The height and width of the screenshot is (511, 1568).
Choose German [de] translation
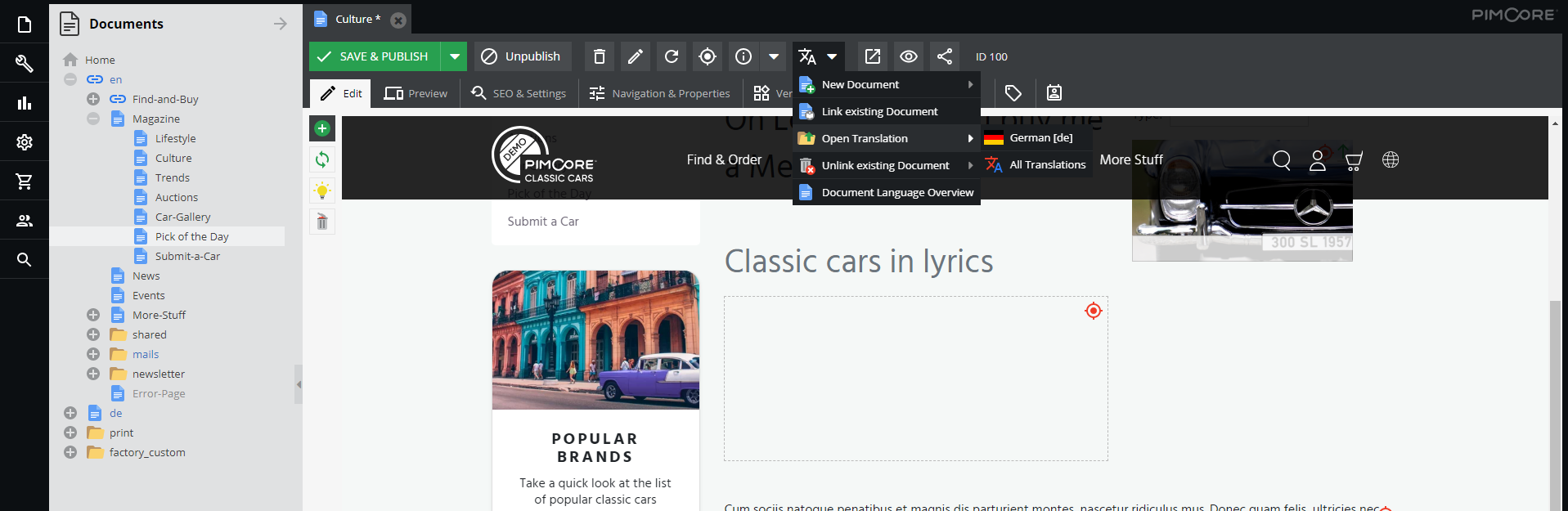tap(1037, 137)
